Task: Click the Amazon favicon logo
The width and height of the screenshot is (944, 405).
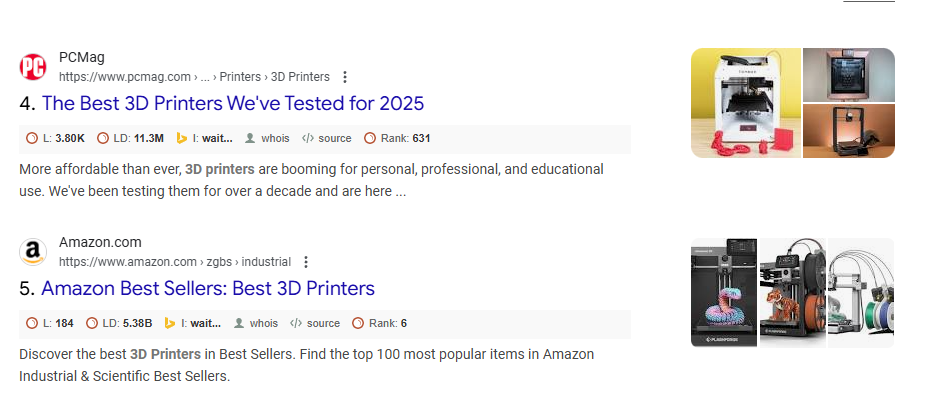Action: point(33,252)
